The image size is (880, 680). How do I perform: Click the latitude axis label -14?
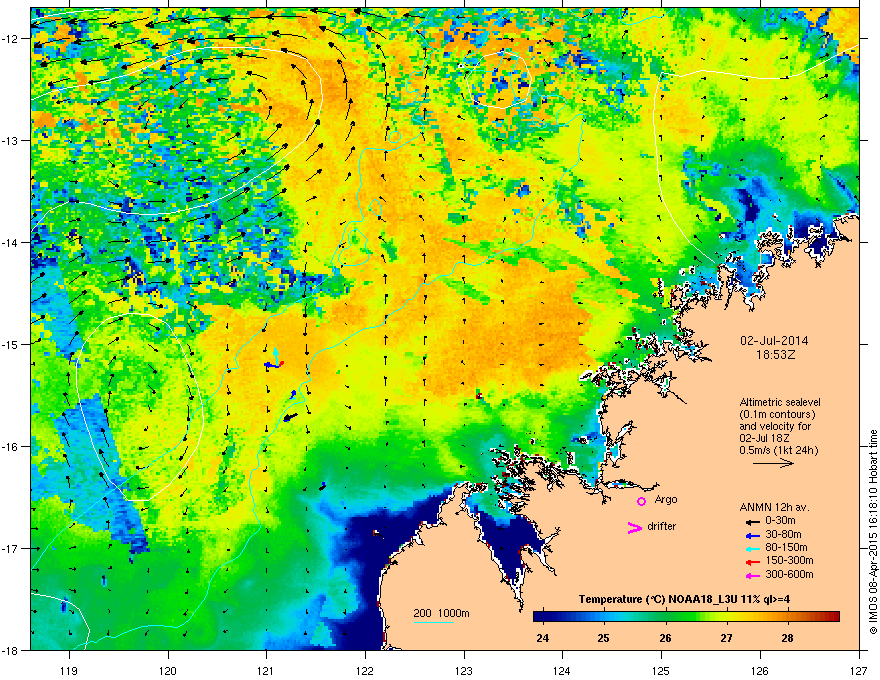point(11,242)
